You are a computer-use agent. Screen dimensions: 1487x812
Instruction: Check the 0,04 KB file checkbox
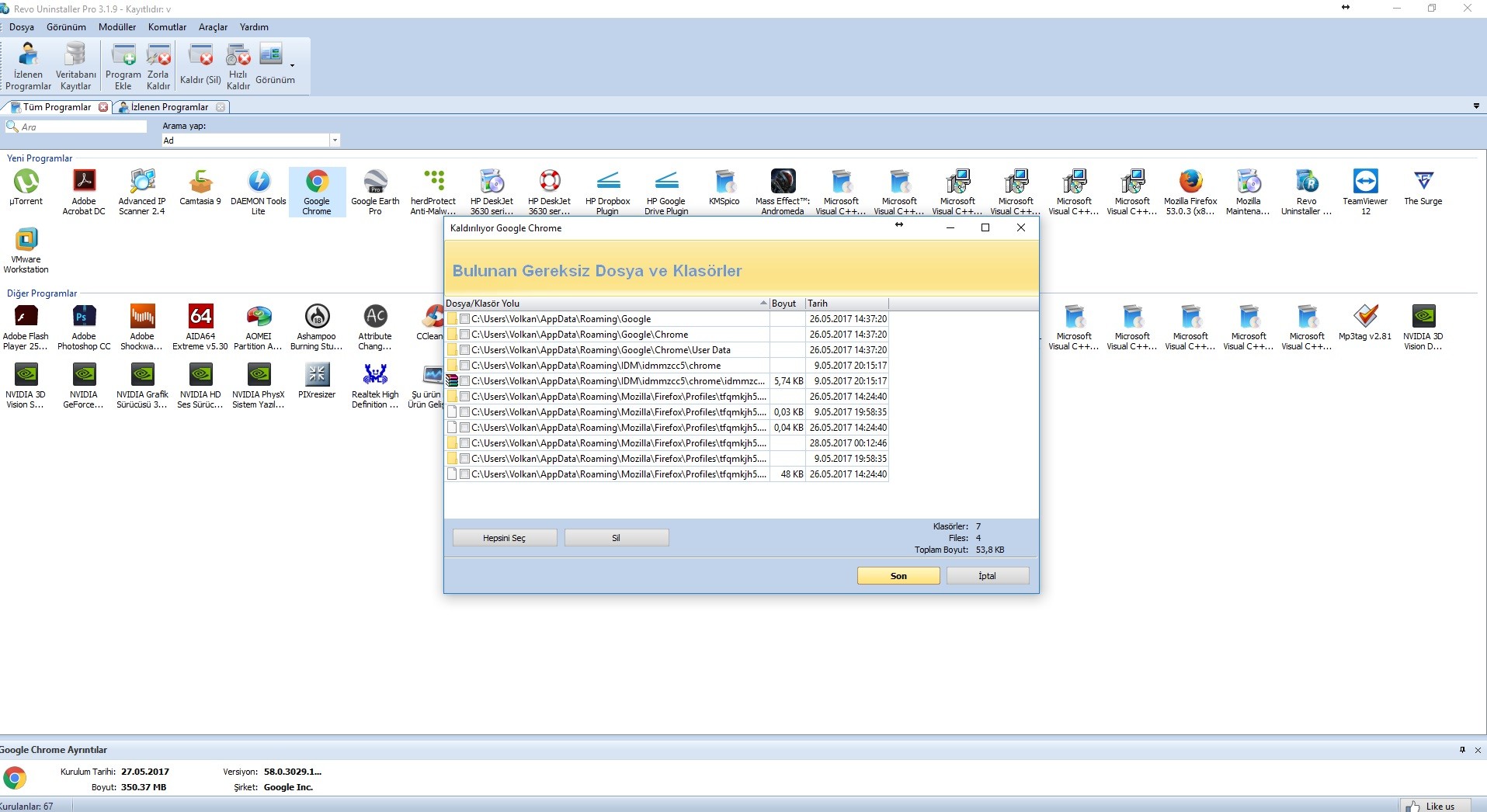click(x=464, y=428)
